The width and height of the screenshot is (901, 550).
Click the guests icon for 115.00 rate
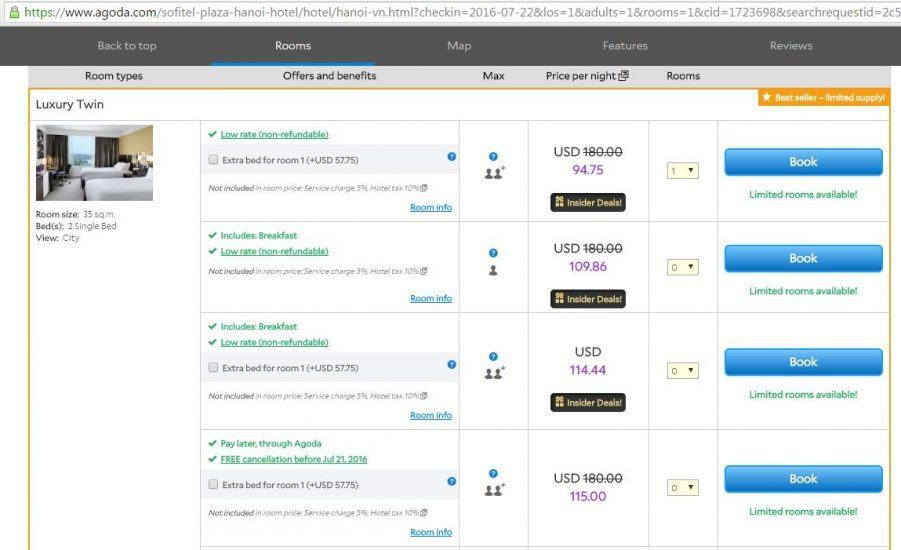(494, 490)
